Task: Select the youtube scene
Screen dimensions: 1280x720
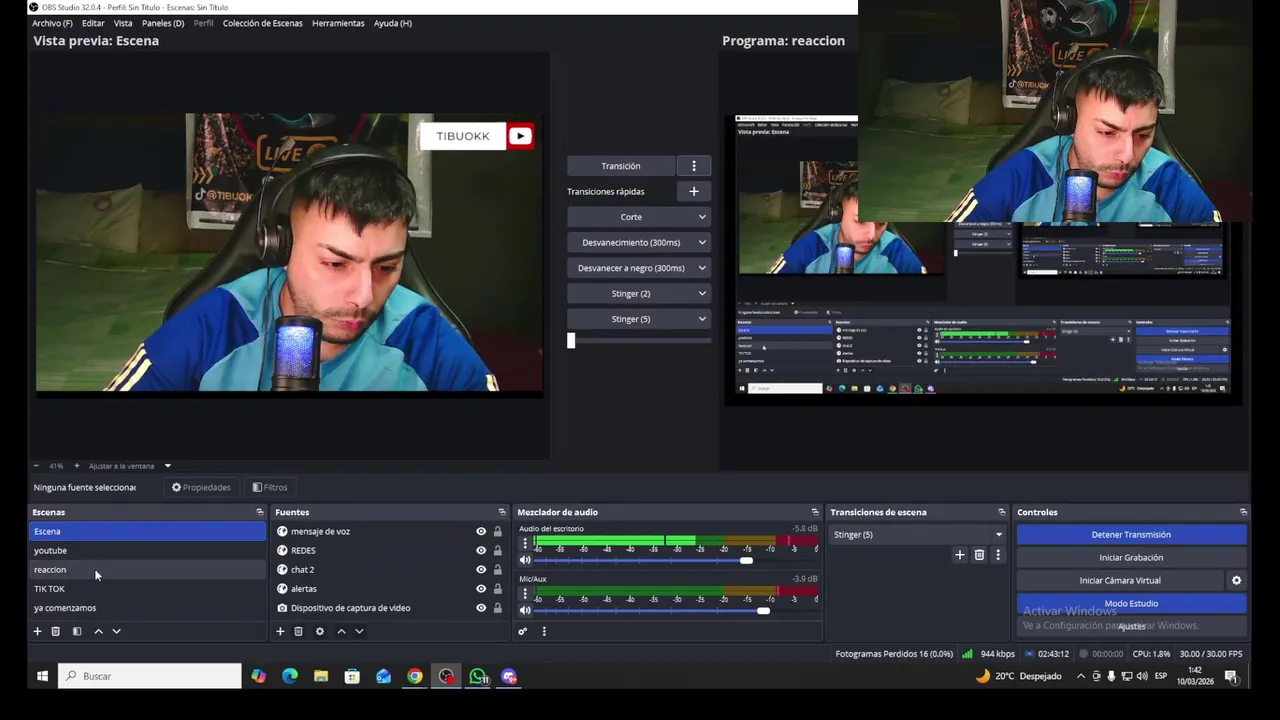Action: [x=147, y=551]
